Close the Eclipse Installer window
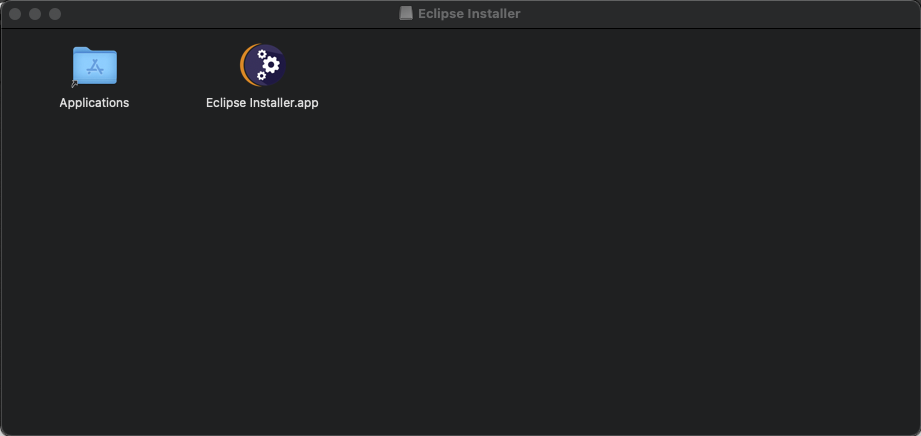The width and height of the screenshot is (921, 436). (x=15, y=14)
